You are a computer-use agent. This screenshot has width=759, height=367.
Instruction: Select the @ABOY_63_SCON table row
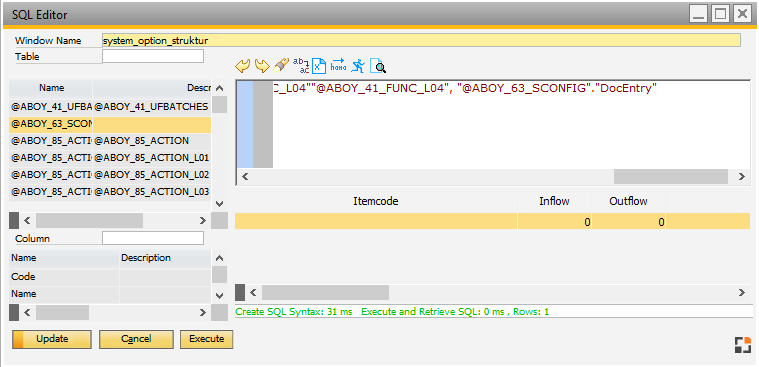click(x=110, y=124)
